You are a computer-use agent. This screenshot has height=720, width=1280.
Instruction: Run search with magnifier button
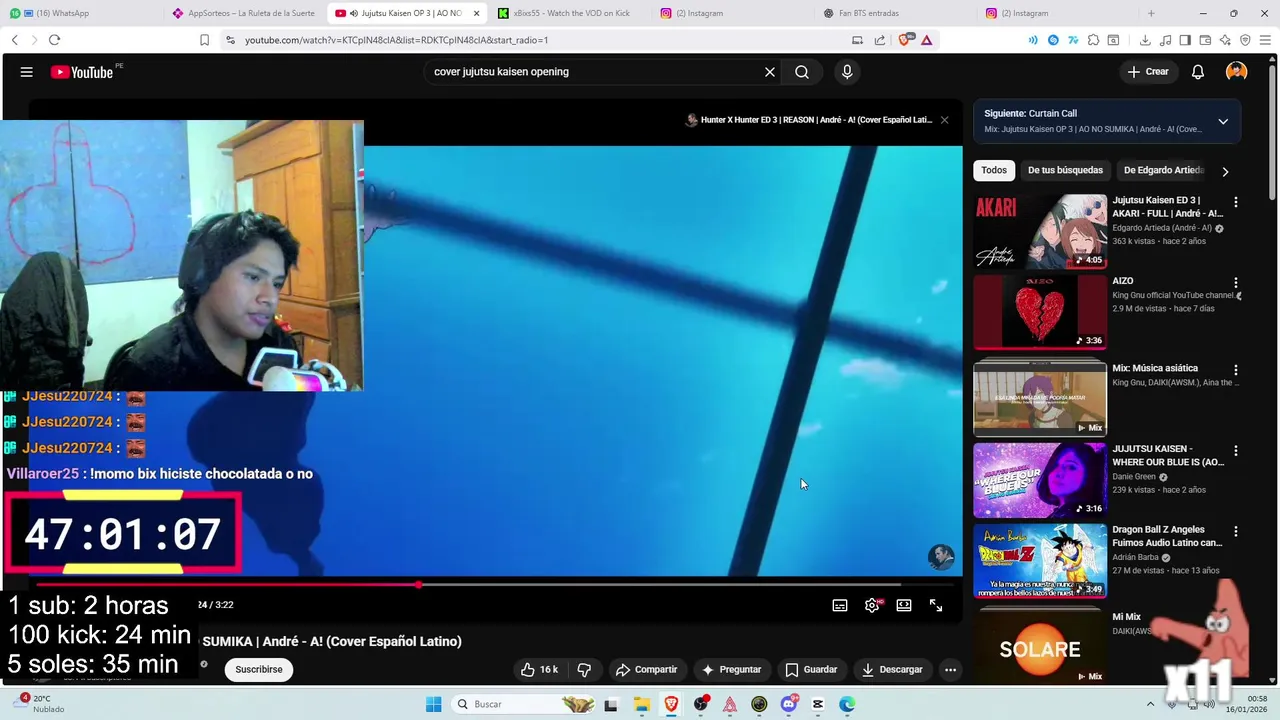802,72
